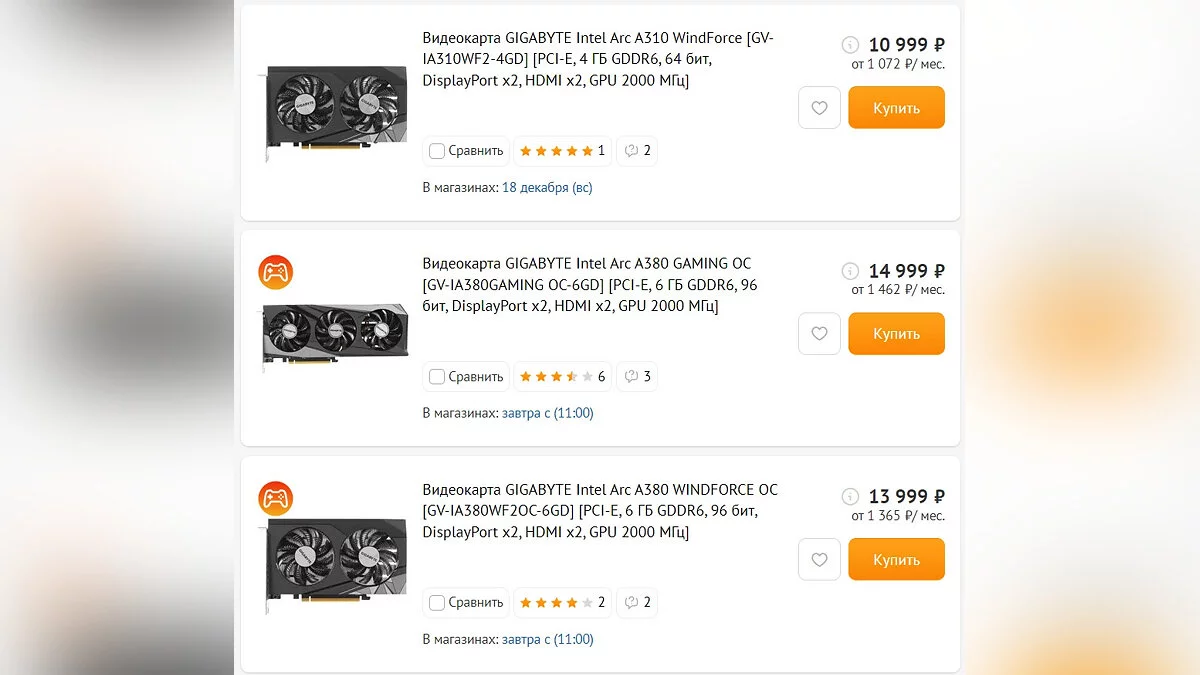Buy the Arc A380 GAMING OC card

(896, 334)
